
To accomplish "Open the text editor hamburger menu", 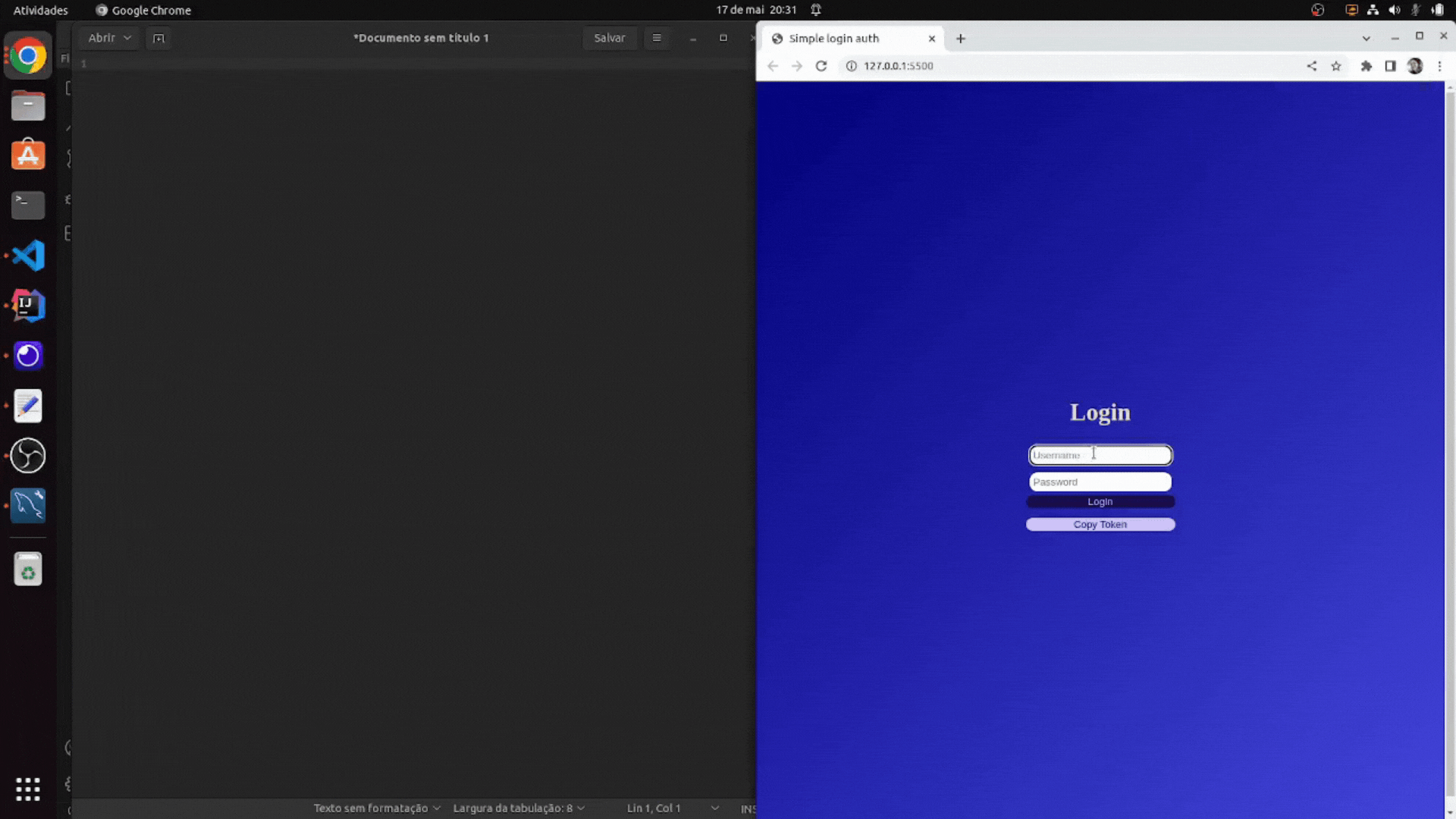I will 657,38.
